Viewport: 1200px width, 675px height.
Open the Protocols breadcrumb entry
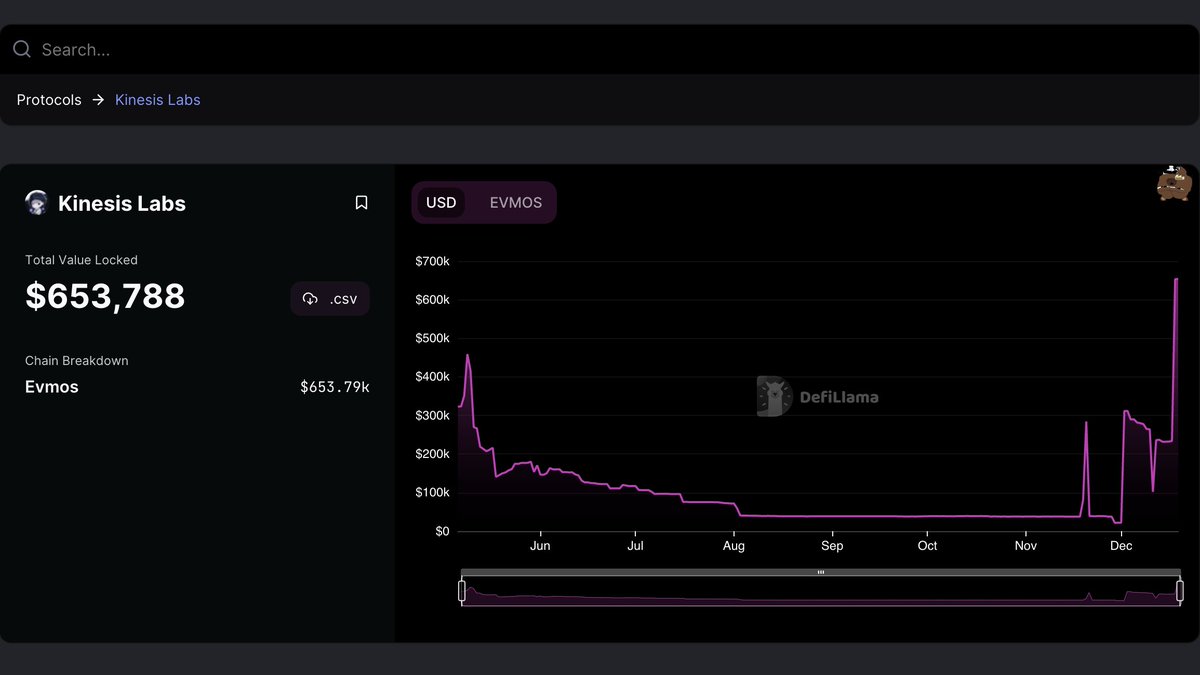tap(48, 99)
